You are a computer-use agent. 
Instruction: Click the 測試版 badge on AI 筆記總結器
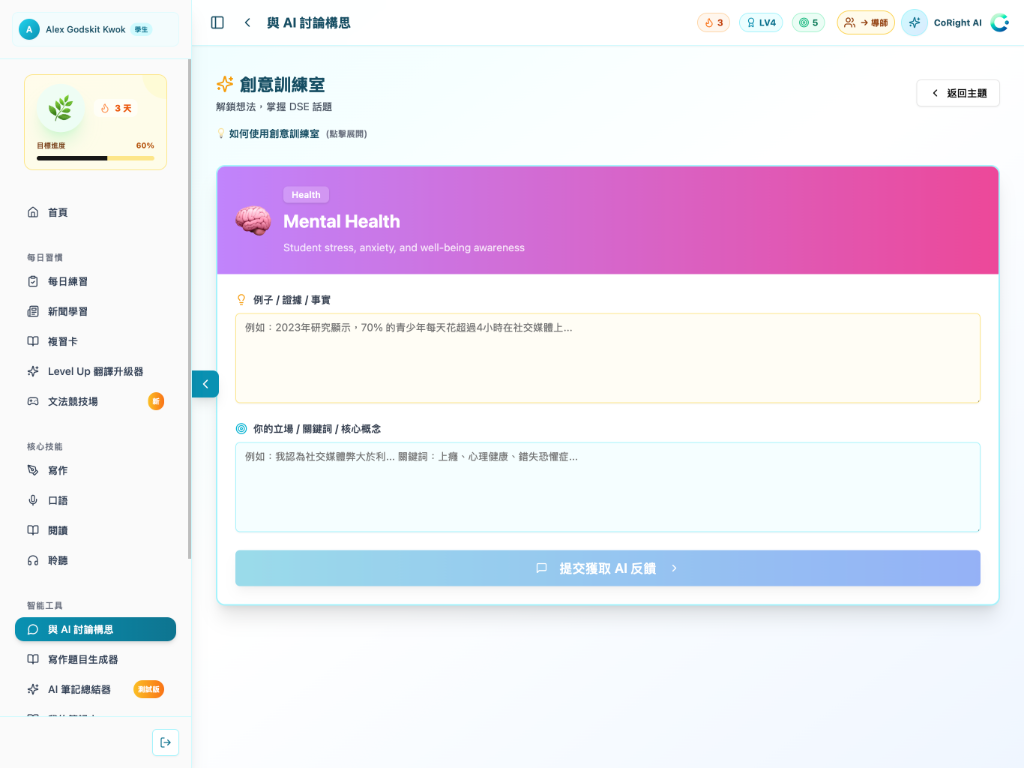(x=149, y=690)
